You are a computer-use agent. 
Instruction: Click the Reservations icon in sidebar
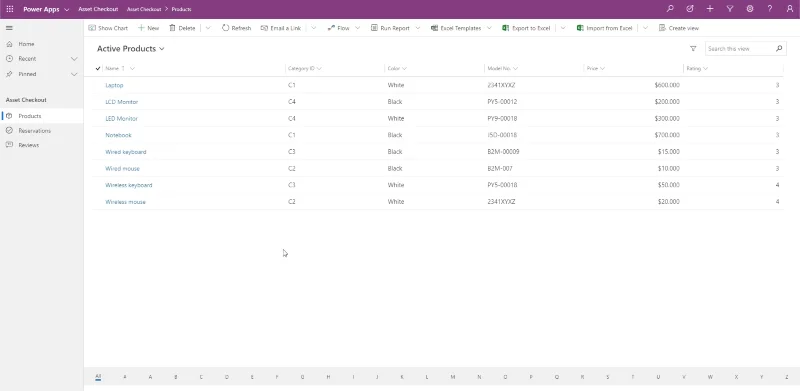coord(9,131)
